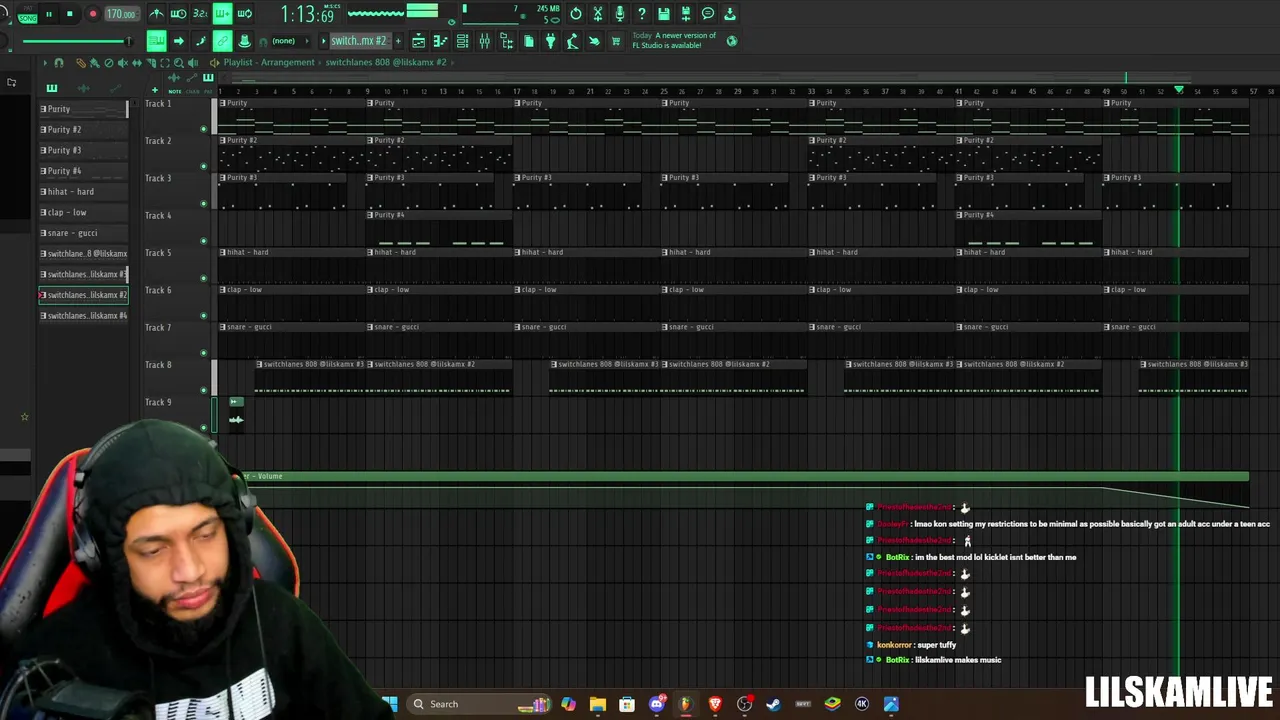
Task: Click the globe online news icon
Action: coord(732,41)
